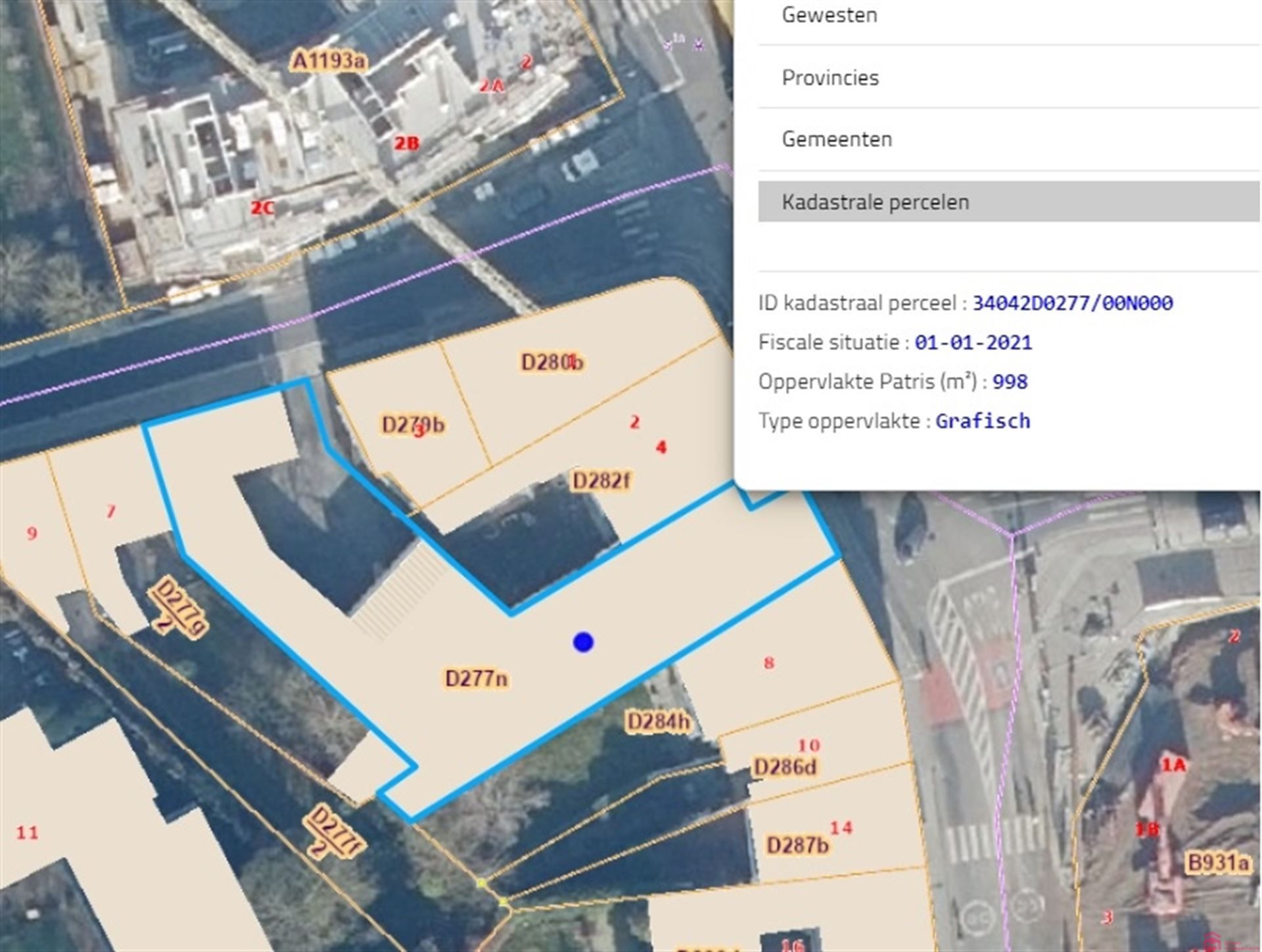1262x952 pixels.
Task: Select parcel label D277n on map
Action: point(476,678)
